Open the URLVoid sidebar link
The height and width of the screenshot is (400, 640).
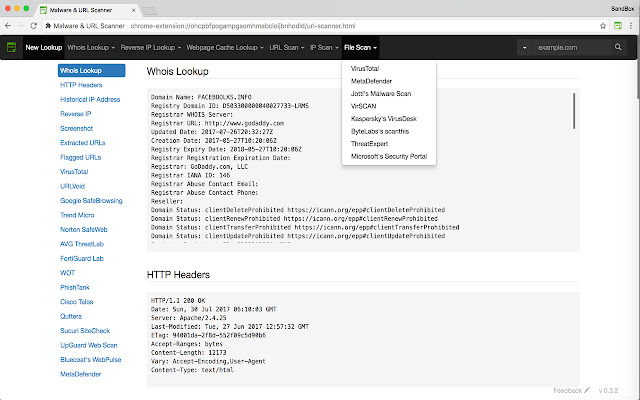point(72,187)
